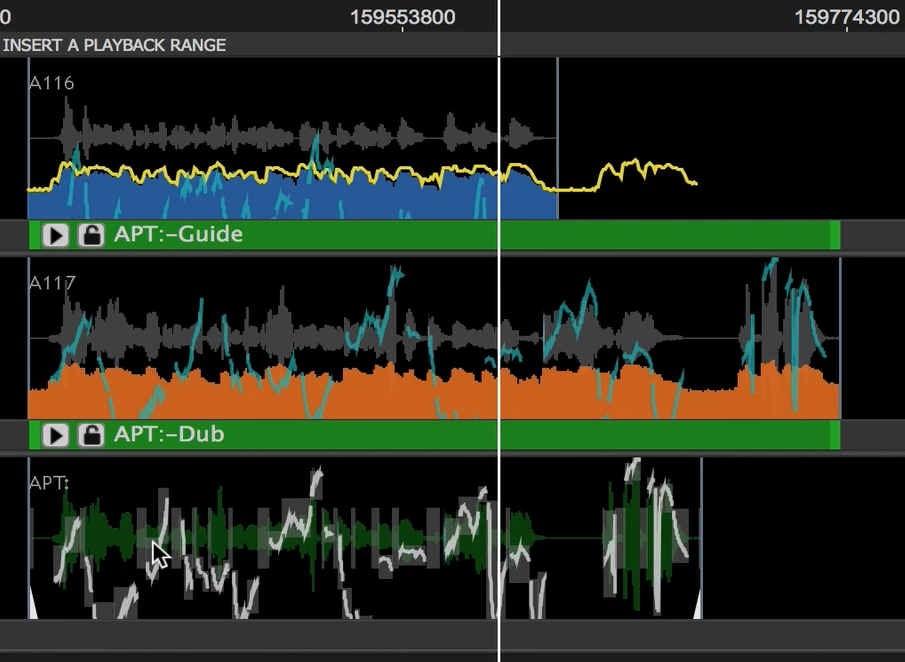Click the 'INSERT A PLAYBACK RANGE' strip
Screen dimensions: 905x662
[115, 45]
